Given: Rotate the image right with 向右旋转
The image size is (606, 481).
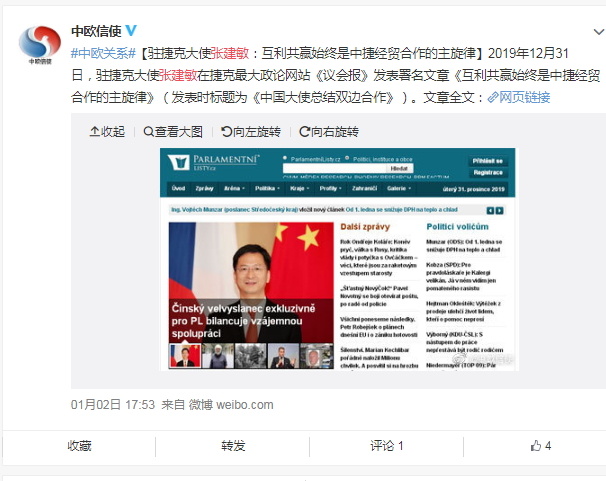Looking at the screenshot, I should [x=329, y=132].
